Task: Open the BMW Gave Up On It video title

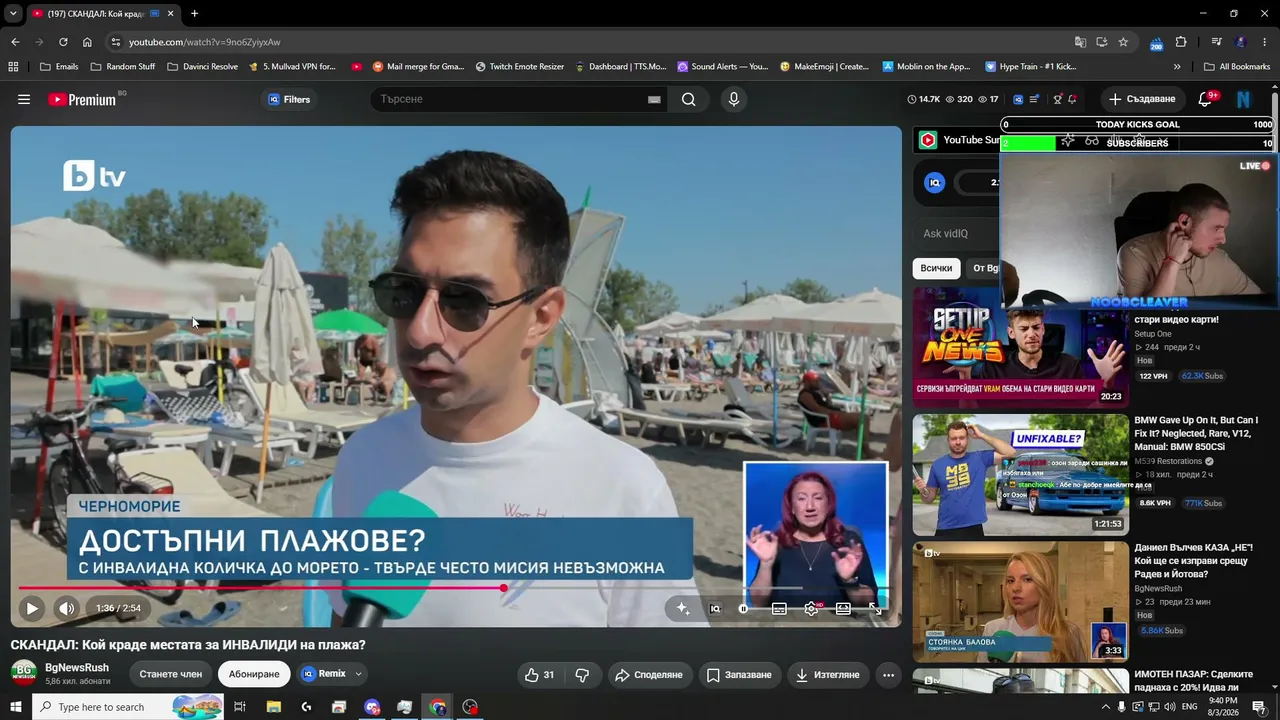Action: click(x=1196, y=433)
